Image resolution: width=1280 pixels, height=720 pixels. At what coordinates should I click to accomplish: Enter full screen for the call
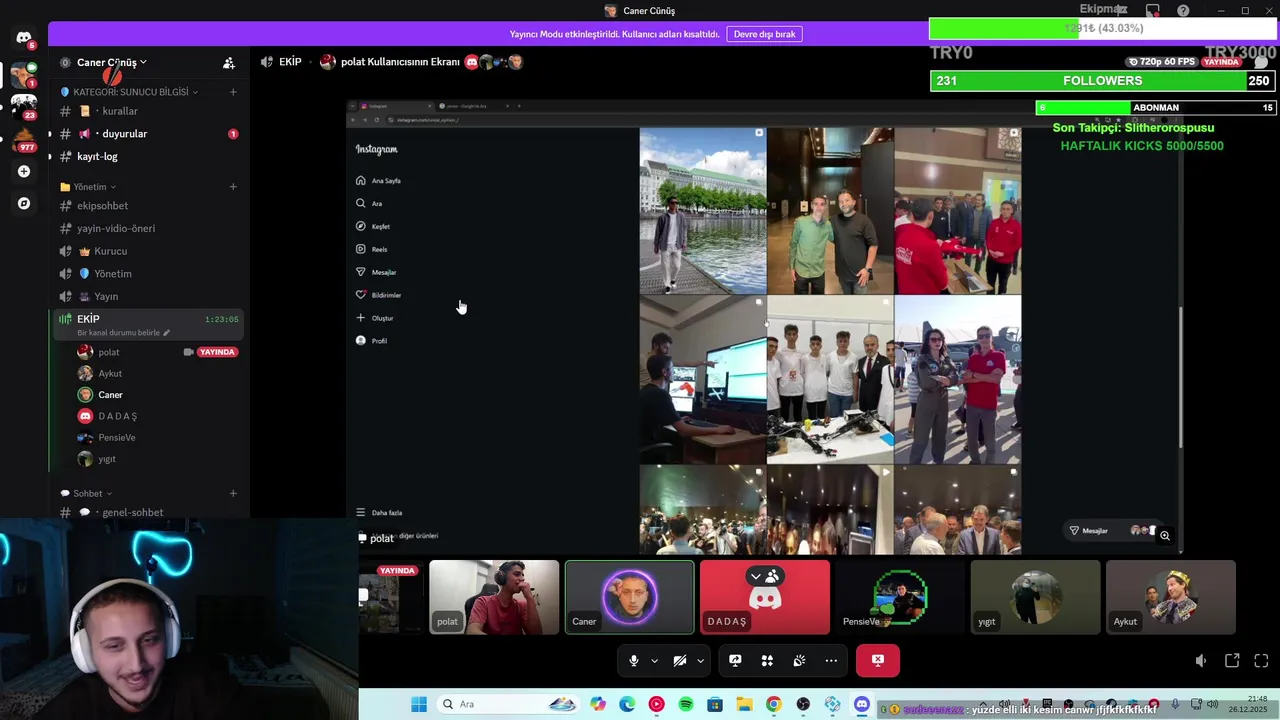point(1261,661)
